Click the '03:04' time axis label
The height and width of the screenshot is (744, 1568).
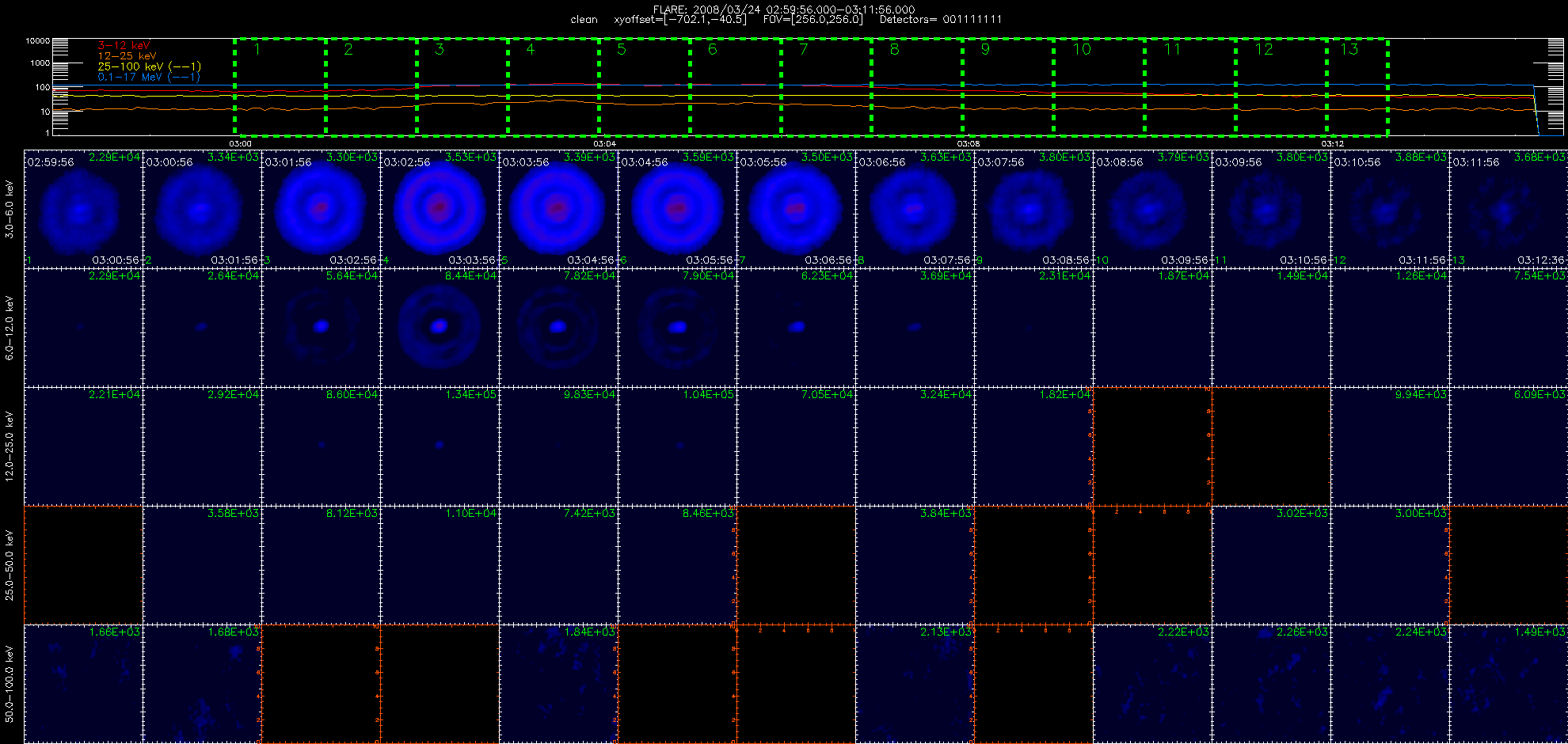pos(604,144)
